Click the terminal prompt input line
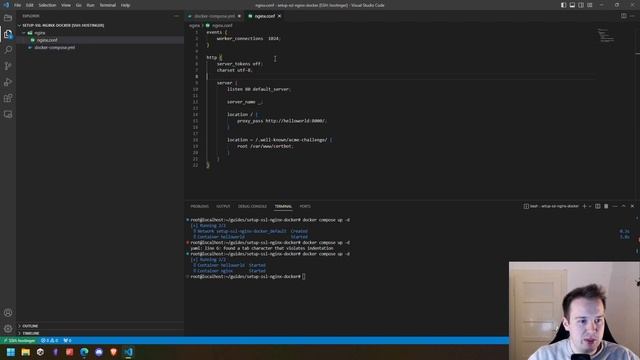This screenshot has width=640, height=360. [248, 277]
